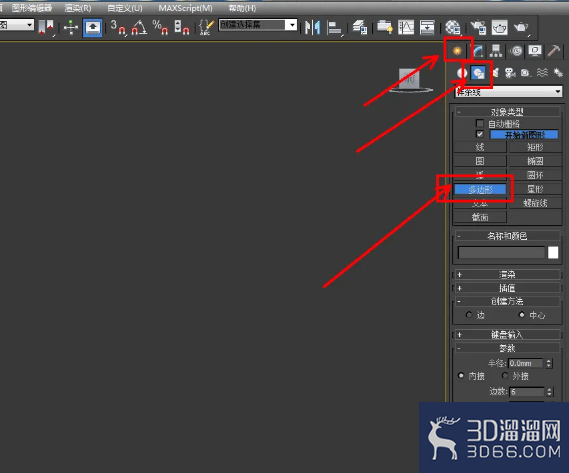The width and height of the screenshot is (569, 473).
Task: Toggle the Percent Snap icon
Action: 160,27
